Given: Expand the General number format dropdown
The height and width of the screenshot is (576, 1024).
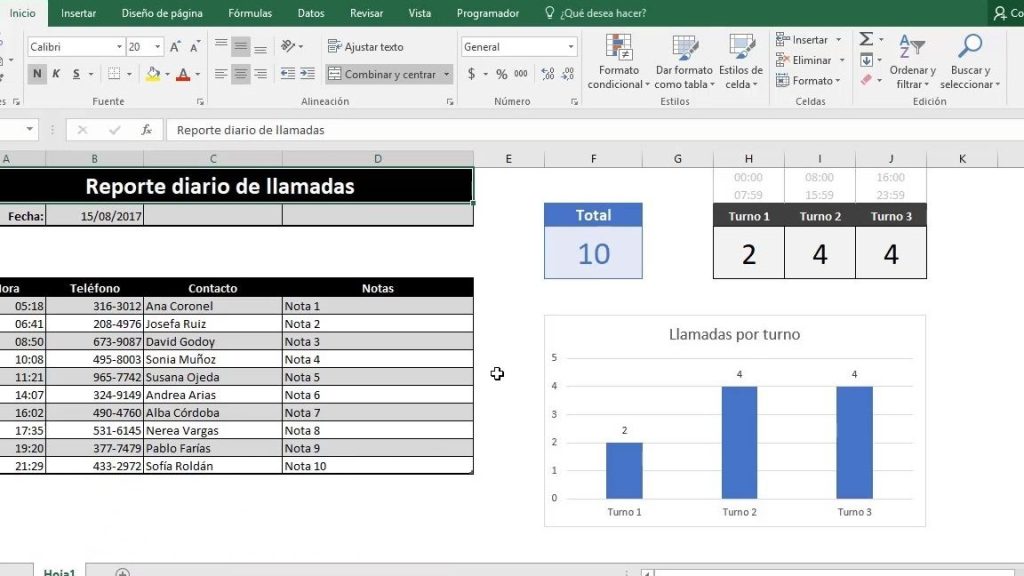Looking at the screenshot, I should 571,47.
